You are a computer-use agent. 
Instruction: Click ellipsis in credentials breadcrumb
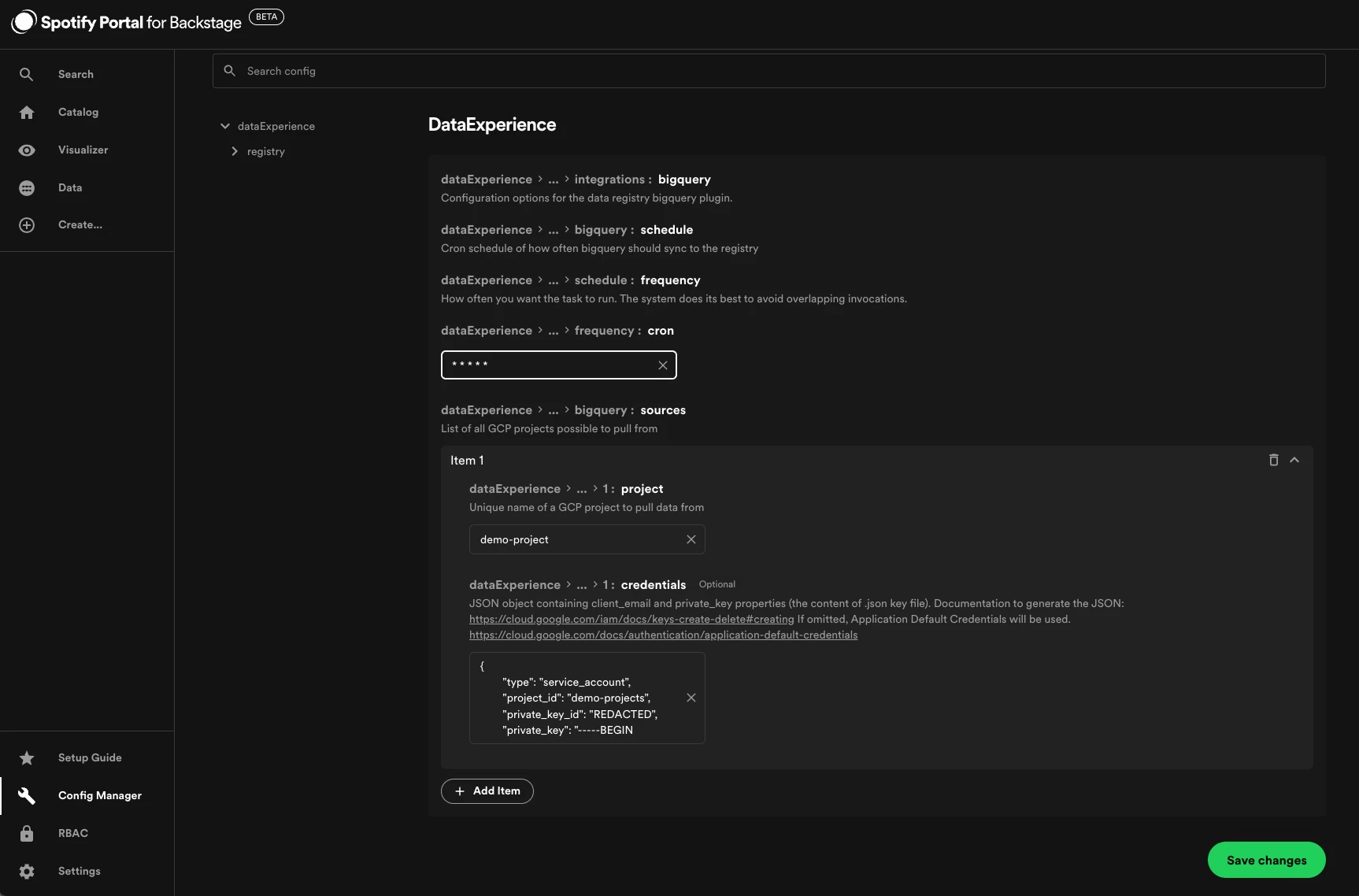(582, 585)
